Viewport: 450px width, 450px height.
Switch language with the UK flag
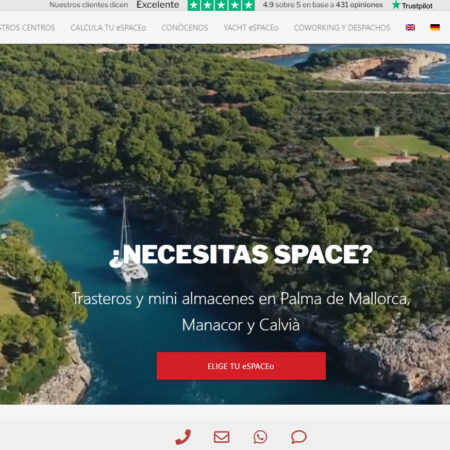coord(410,27)
